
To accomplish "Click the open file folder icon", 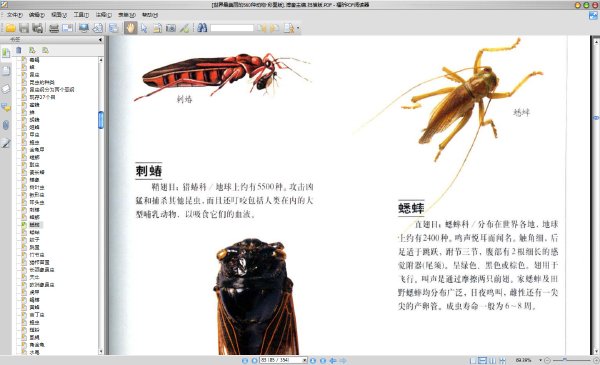I will (10, 28).
